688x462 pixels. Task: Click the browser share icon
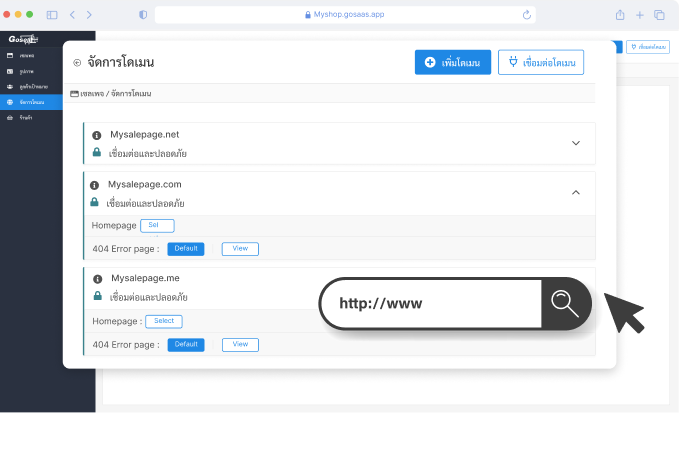pyautogui.click(x=620, y=15)
